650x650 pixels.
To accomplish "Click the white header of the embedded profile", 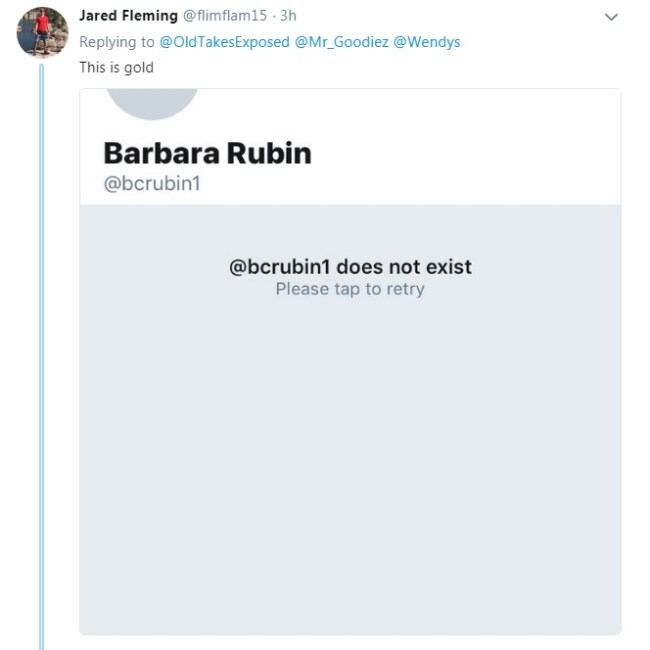I will pos(450,150).
